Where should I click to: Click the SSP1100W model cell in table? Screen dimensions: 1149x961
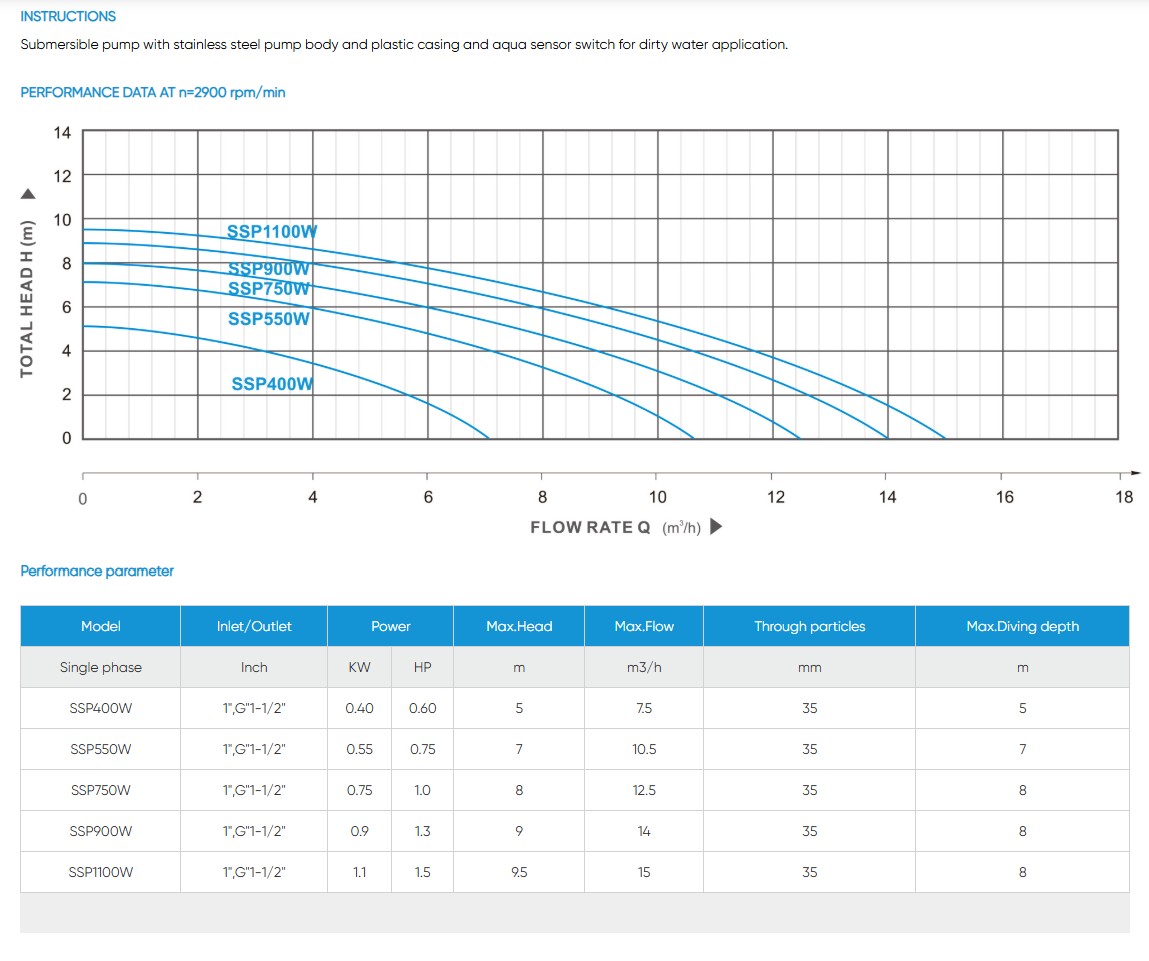coord(100,872)
